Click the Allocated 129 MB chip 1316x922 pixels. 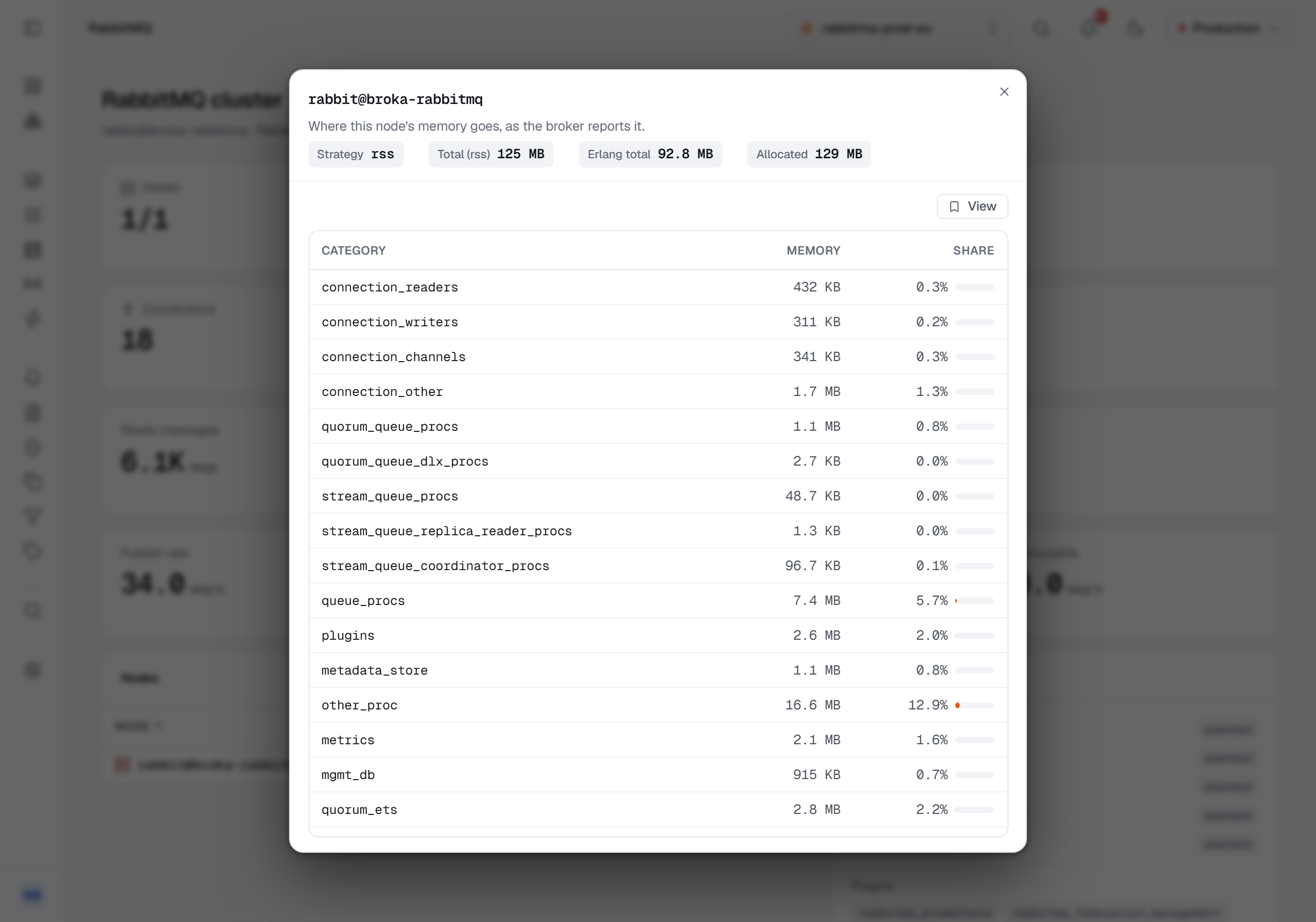[x=809, y=154]
